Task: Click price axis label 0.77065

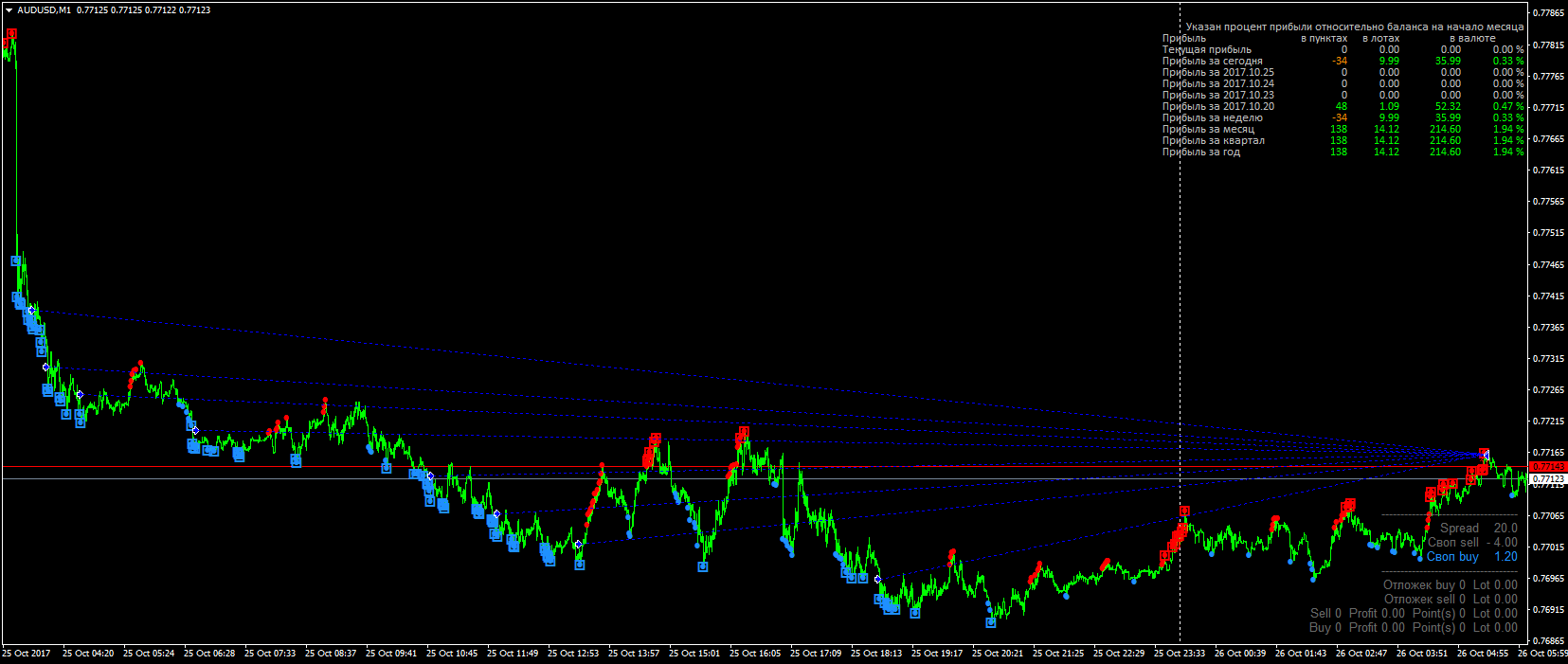Action: [x=1548, y=515]
